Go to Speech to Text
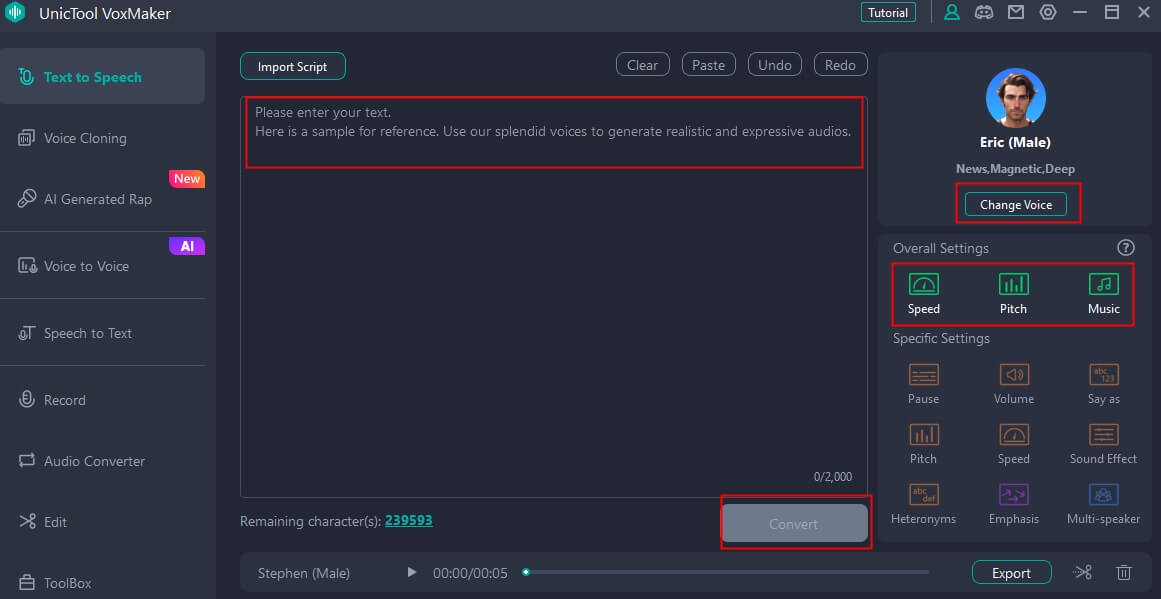 click(x=87, y=333)
